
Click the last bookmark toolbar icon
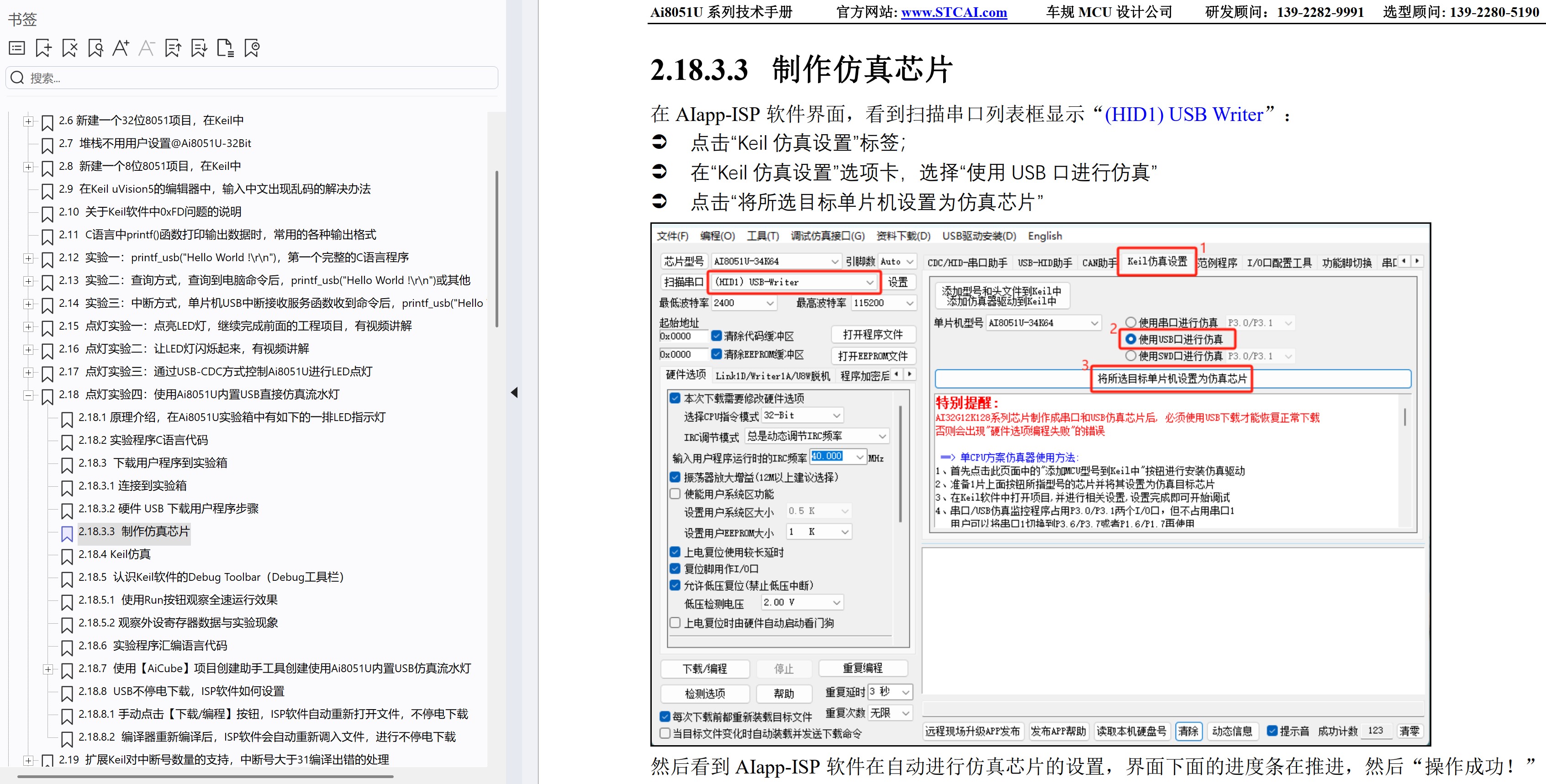pyautogui.click(x=252, y=48)
